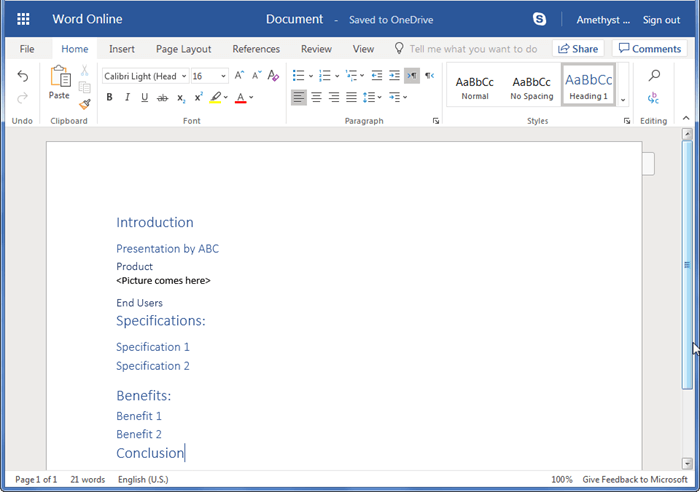700x492 pixels.
Task: Toggle Bold formatting
Action: (x=109, y=97)
